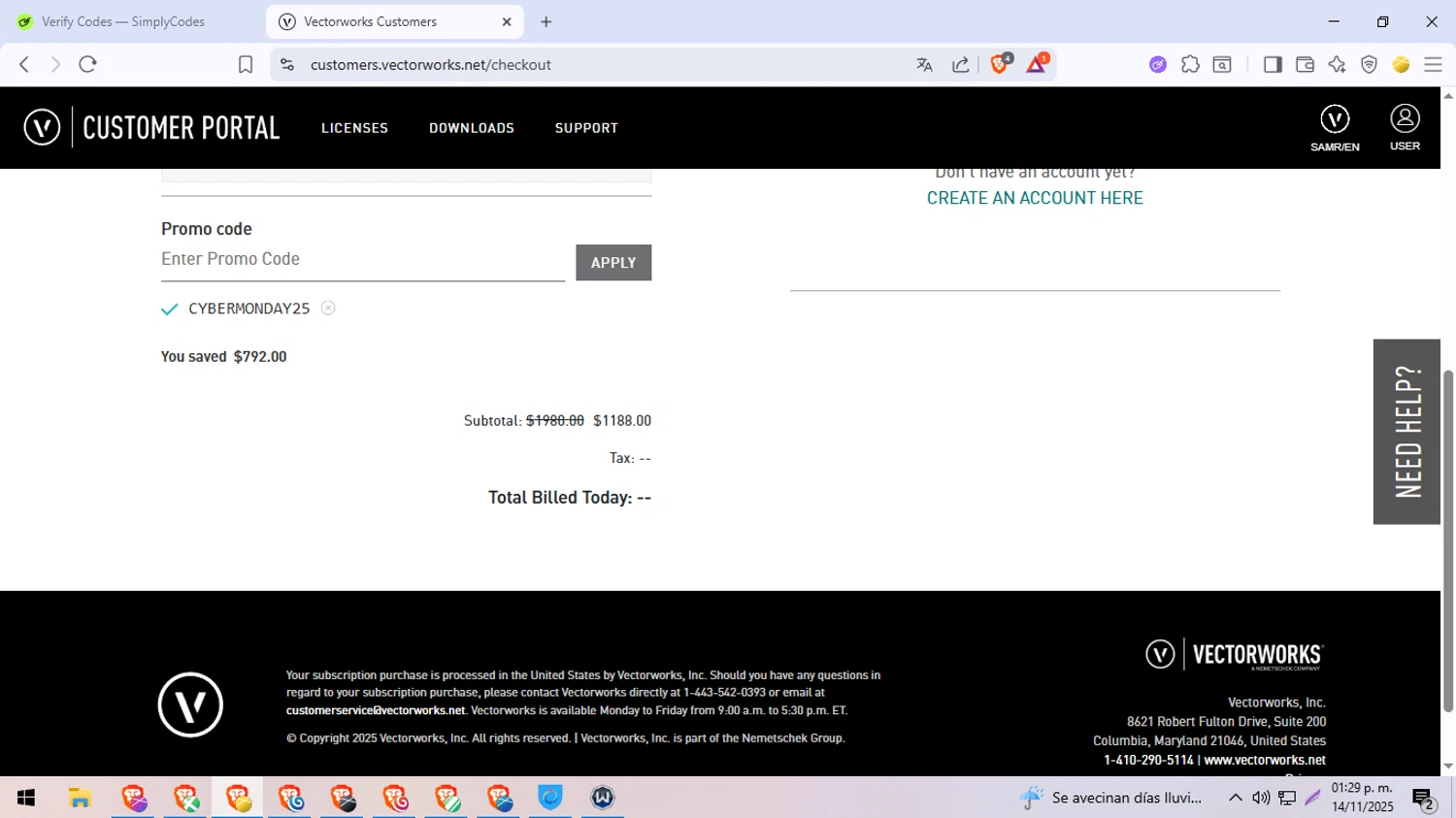The width and height of the screenshot is (1456, 818).
Task: Click the Vectorworks footer logo
Action: 1235,654
